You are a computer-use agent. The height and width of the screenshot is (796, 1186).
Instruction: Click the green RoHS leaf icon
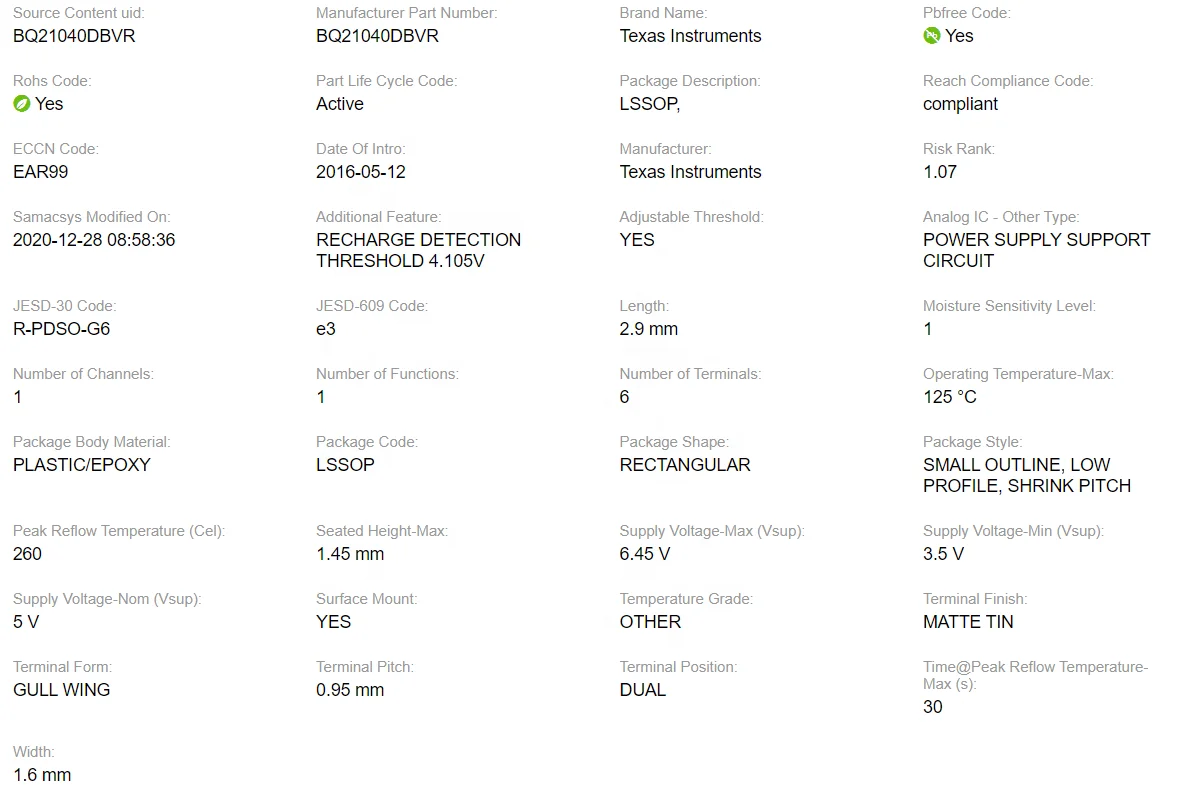point(22,104)
